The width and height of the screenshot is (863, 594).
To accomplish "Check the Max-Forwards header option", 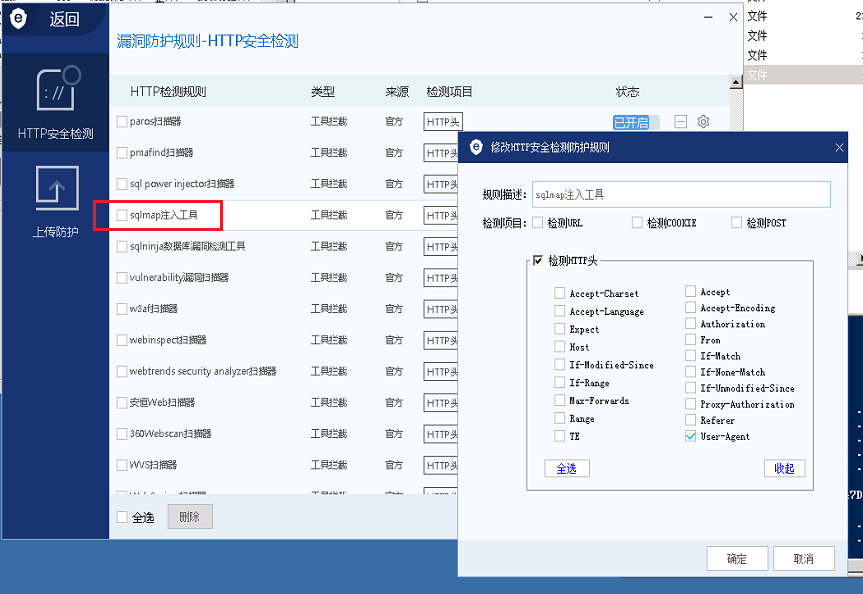I will [560, 400].
